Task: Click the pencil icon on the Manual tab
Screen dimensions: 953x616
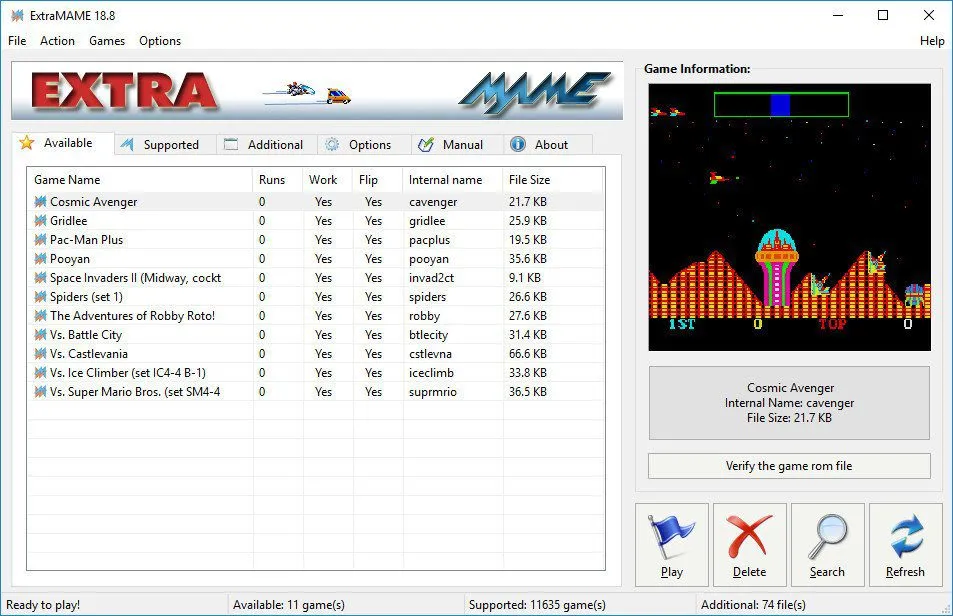Action: (425, 144)
